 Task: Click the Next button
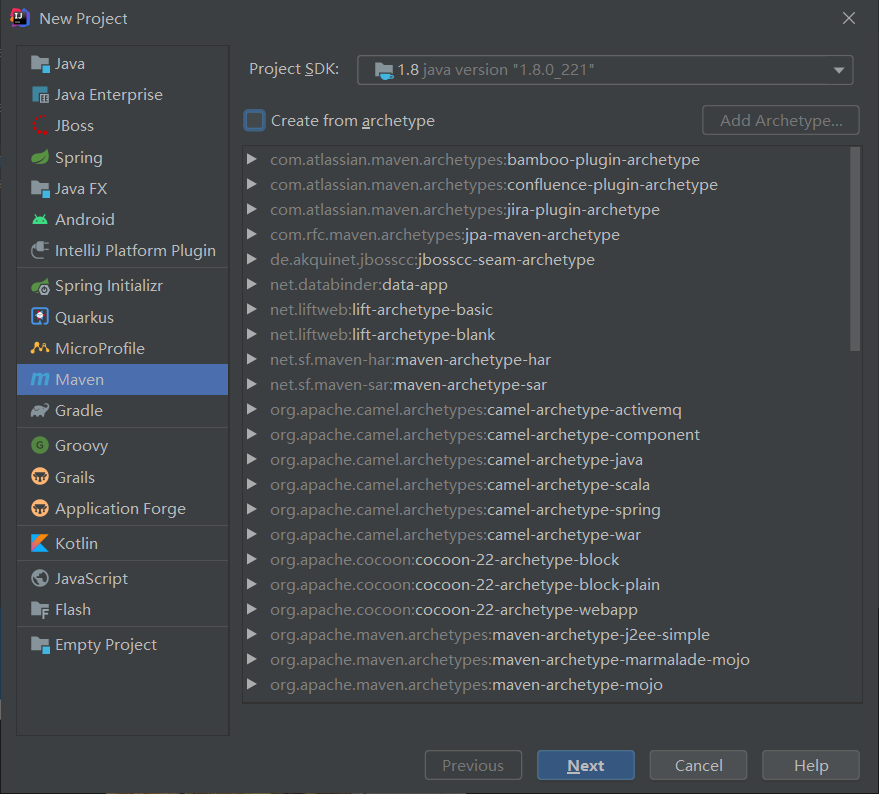tap(586, 765)
